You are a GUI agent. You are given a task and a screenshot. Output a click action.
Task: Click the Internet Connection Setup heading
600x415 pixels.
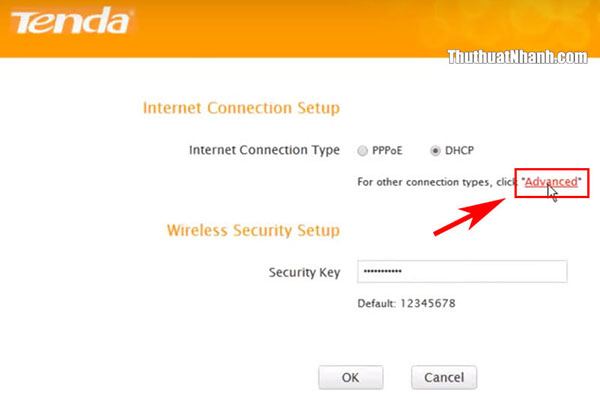[x=241, y=108]
